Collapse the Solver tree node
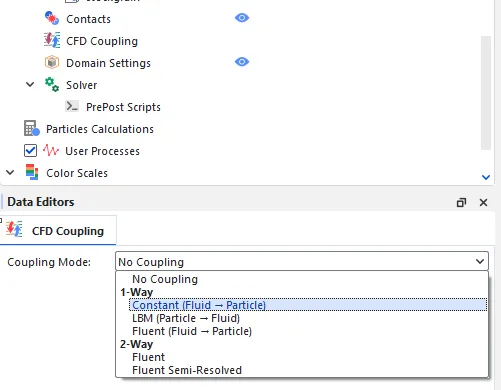Viewport: 501px width, 390px height. point(30,84)
